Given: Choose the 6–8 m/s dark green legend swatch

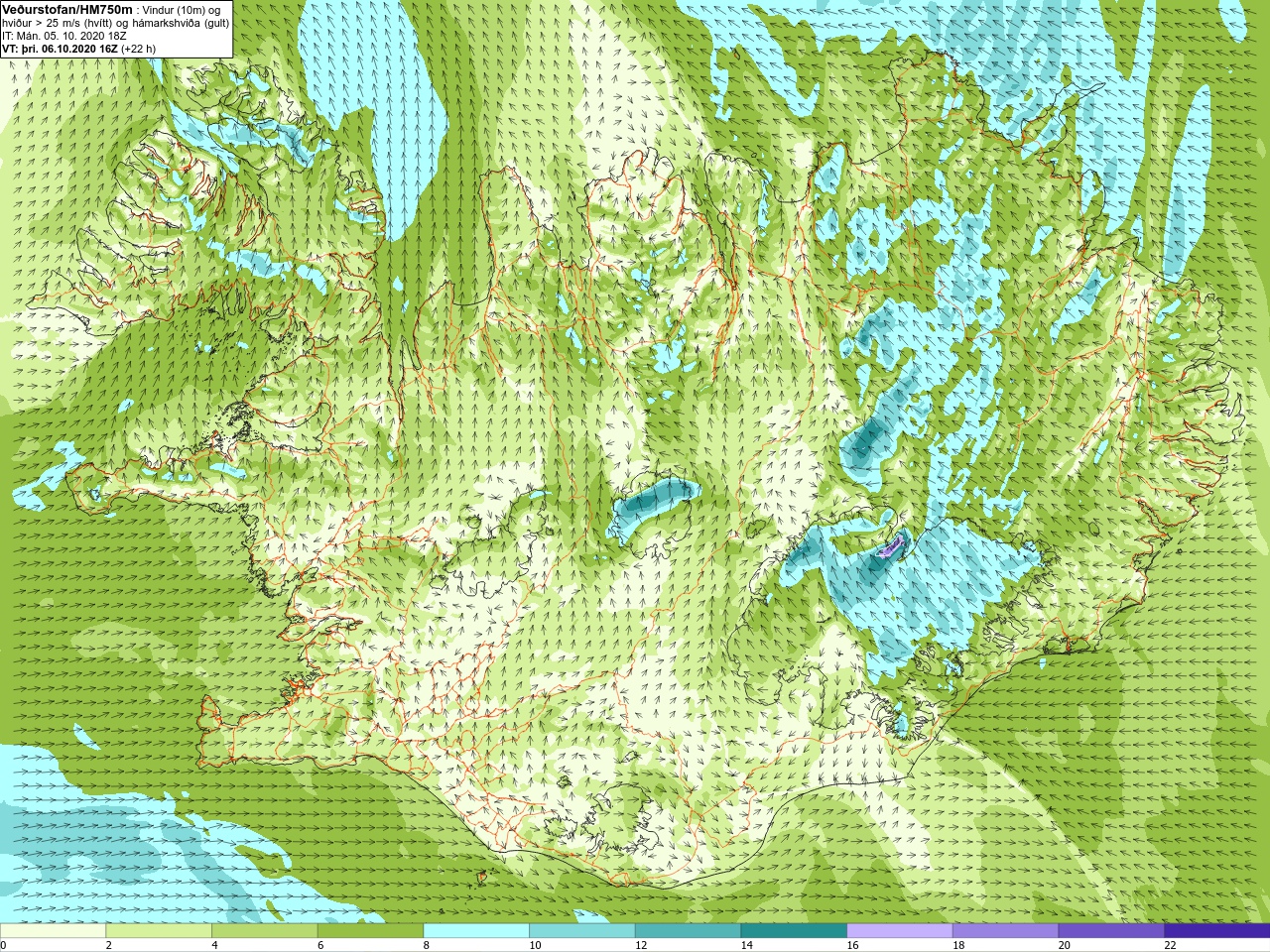Looking at the screenshot, I should point(370,931).
